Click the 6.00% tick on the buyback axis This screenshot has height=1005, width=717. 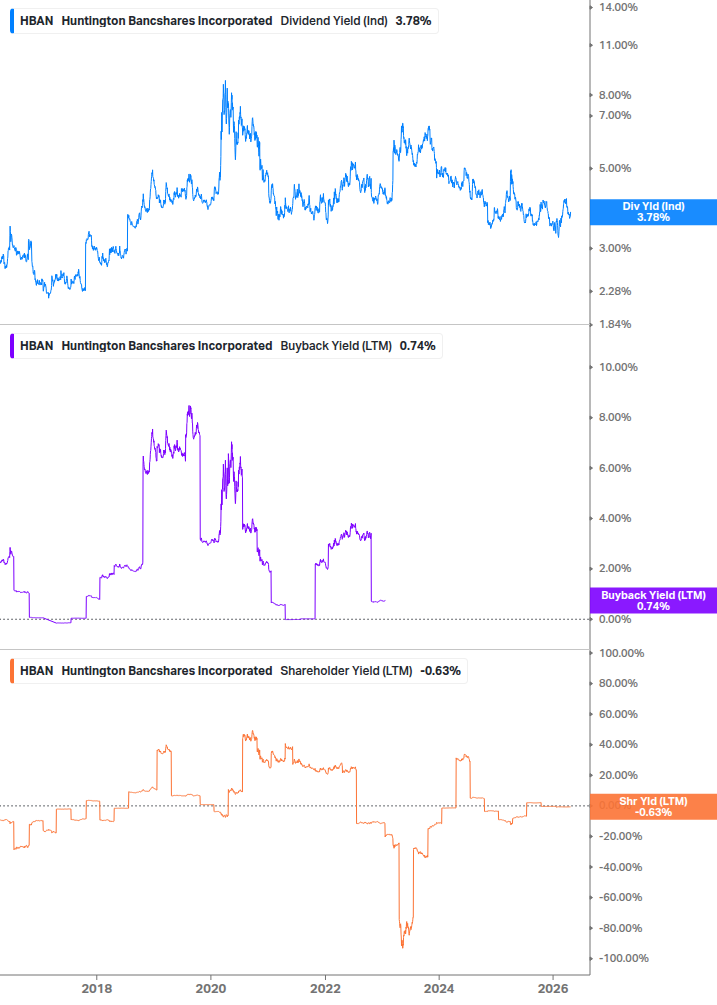click(615, 469)
